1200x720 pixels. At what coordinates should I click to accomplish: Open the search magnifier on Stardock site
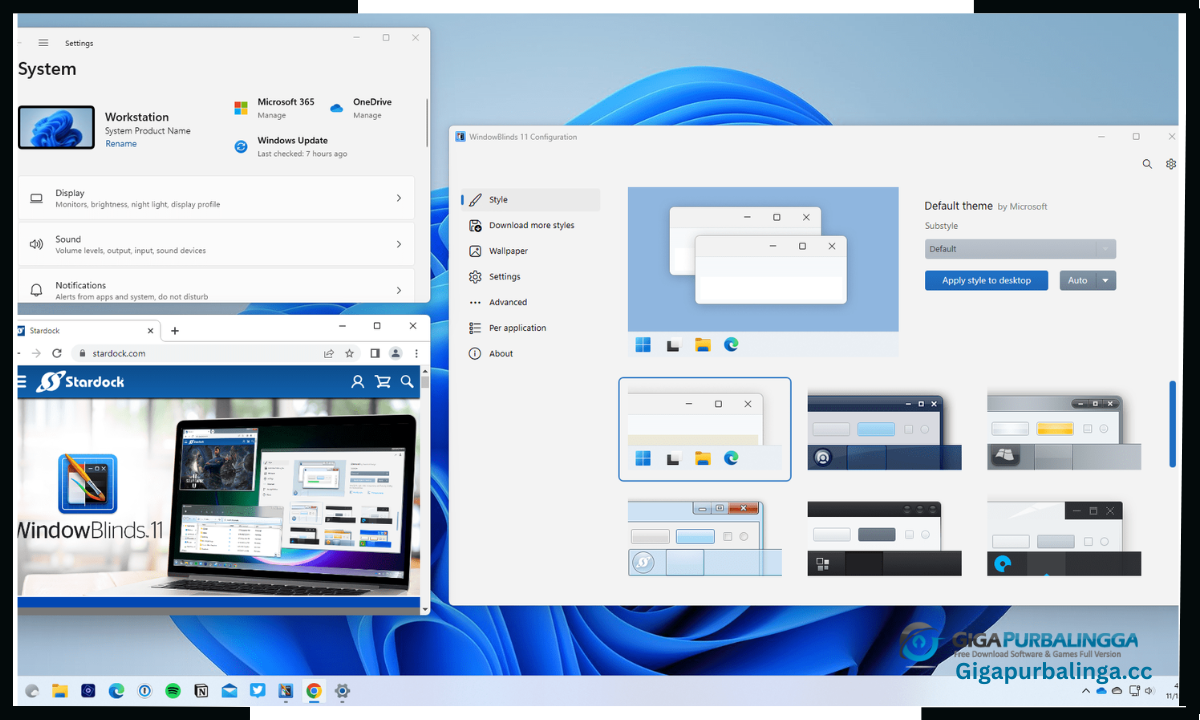(x=406, y=381)
